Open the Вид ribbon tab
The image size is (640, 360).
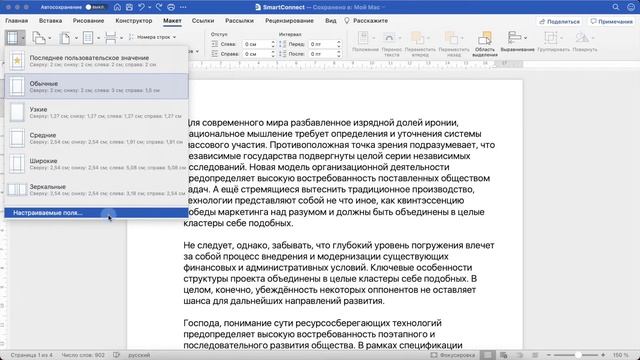tap(331, 20)
